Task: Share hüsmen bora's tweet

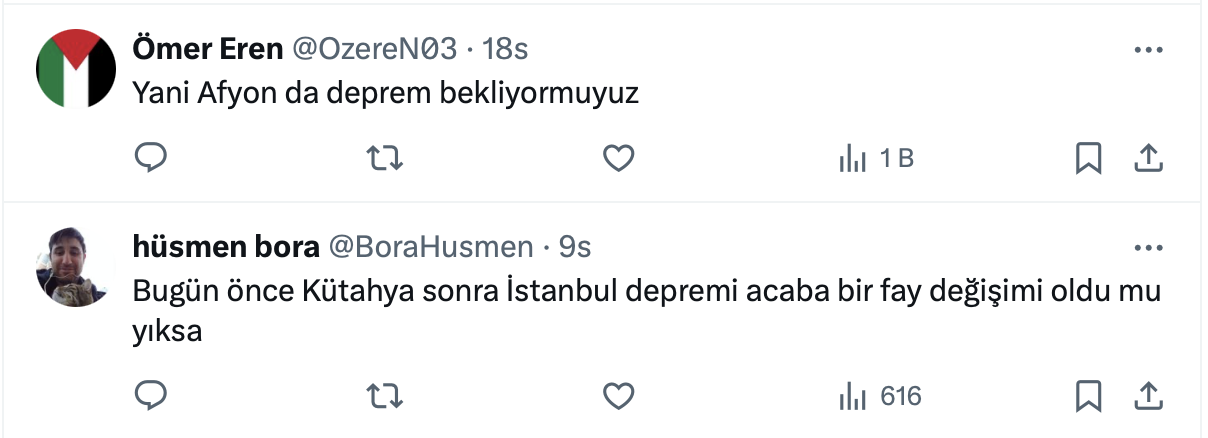Action: click(x=1149, y=396)
